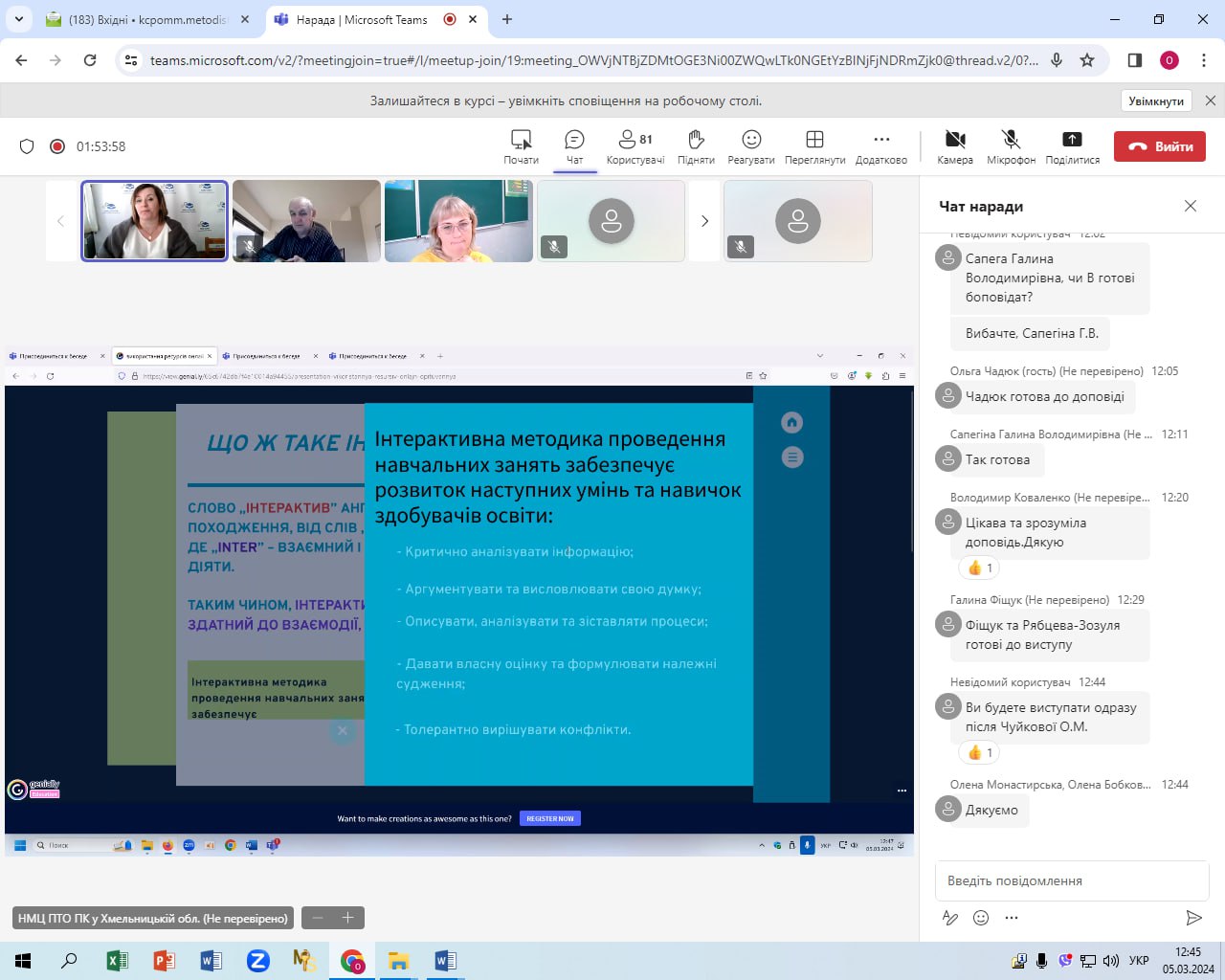Unmute with the Мікрофон toggle
The width and height of the screenshot is (1225, 980).
pos(1011,140)
